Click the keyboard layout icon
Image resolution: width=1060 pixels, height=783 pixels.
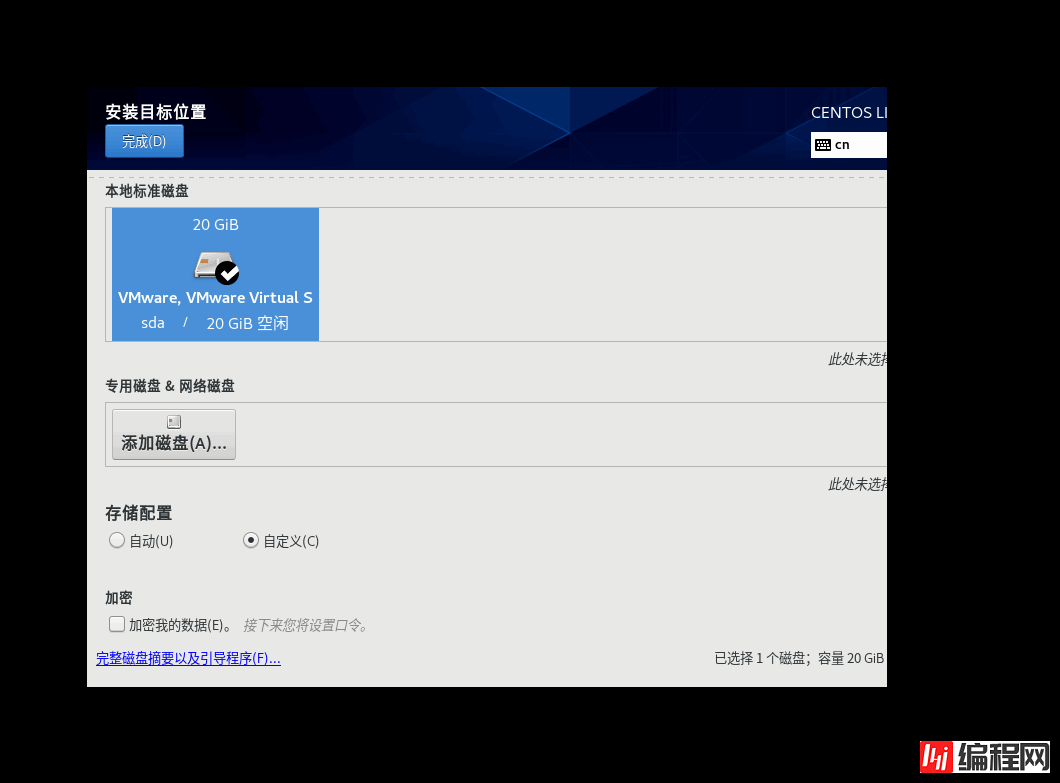tap(823, 145)
